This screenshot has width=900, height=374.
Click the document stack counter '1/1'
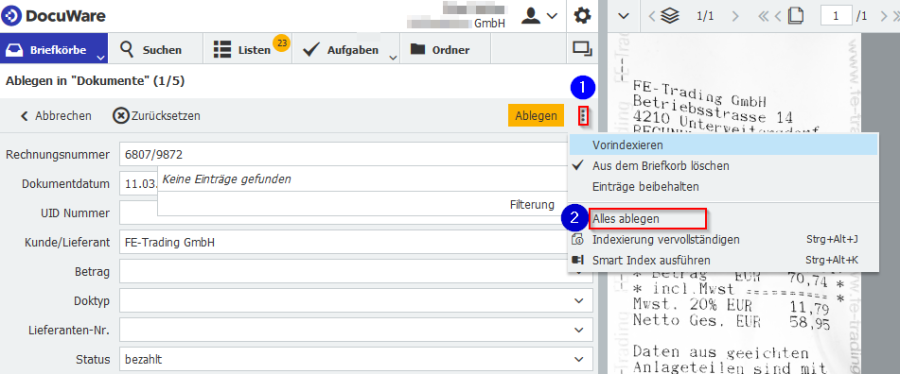click(x=705, y=17)
